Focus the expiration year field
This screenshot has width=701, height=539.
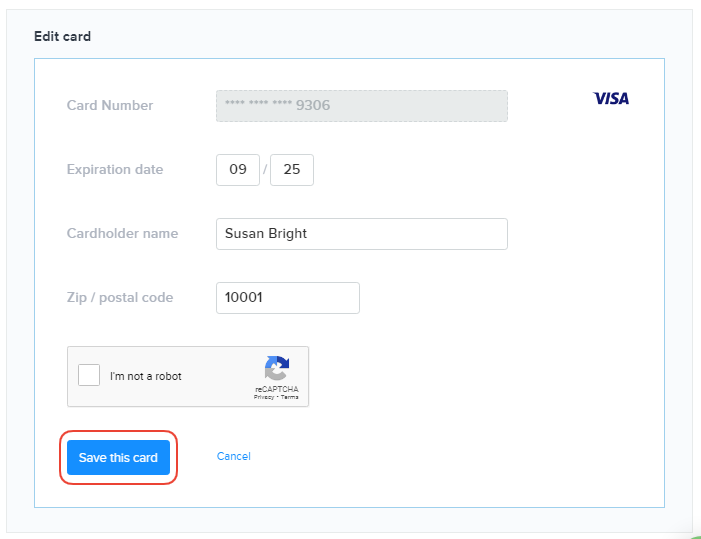[x=292, y=170]
